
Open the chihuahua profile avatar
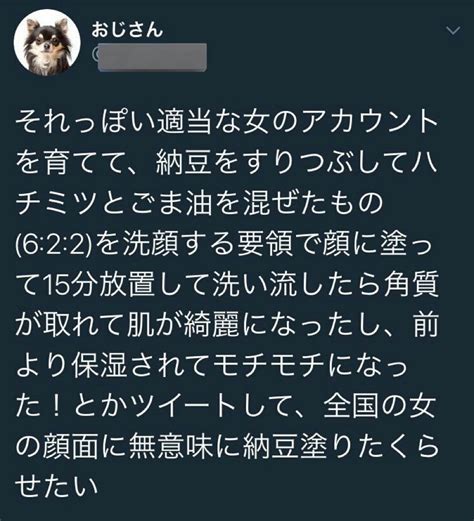pyautogui.click(x=47, y=43)
